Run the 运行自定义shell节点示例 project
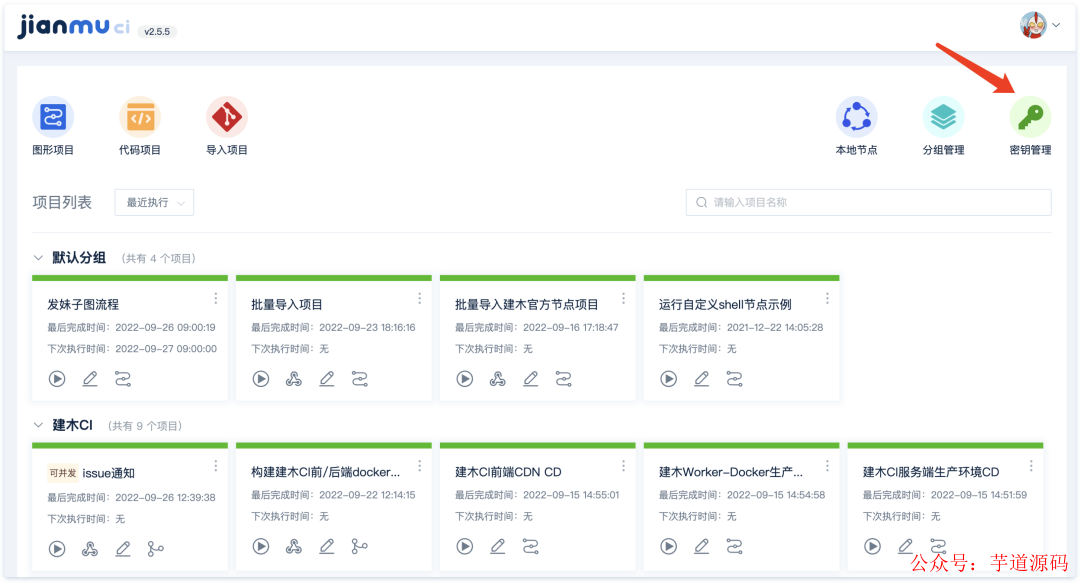 [x=669, y=379]
